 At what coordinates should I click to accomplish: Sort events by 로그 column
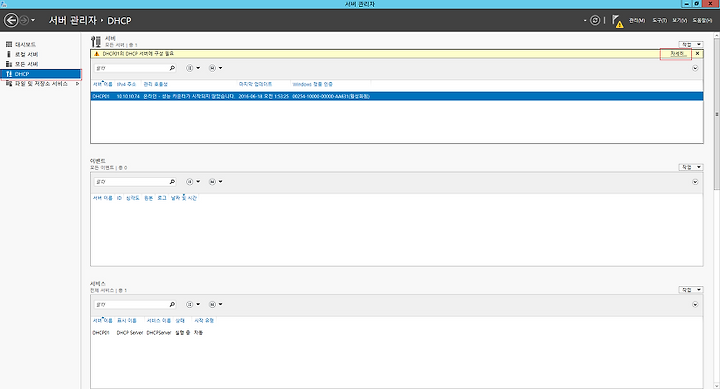162,198
